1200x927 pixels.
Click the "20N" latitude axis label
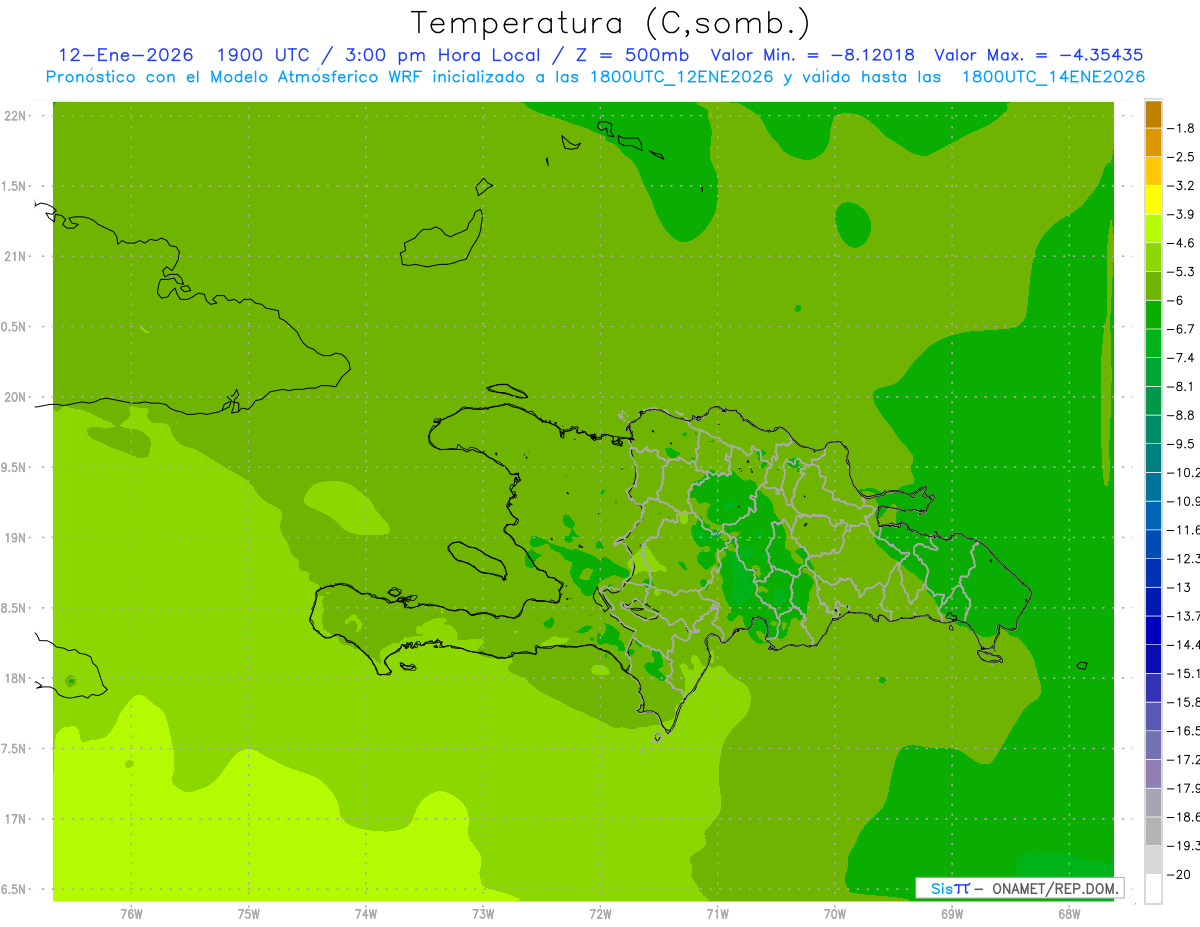tap(15, 398)
